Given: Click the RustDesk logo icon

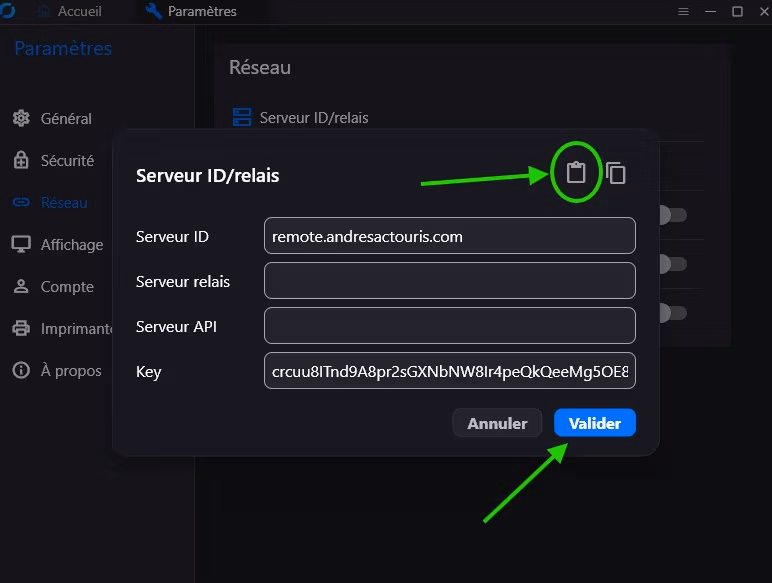Looking at the screenshot, I should [x=7, y=10].
